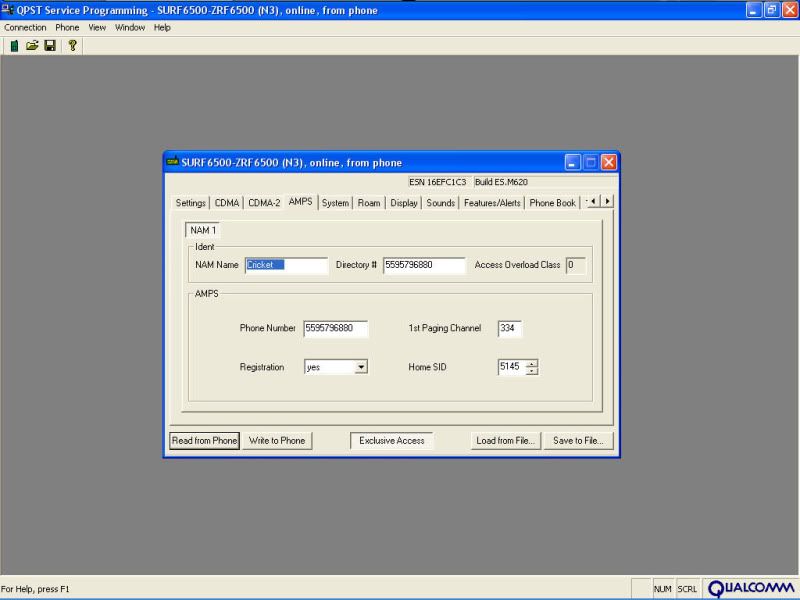This screenshot has height=600, width=800.
Task: Minimize the SURF6500 inner window
Action: [572, 163]
